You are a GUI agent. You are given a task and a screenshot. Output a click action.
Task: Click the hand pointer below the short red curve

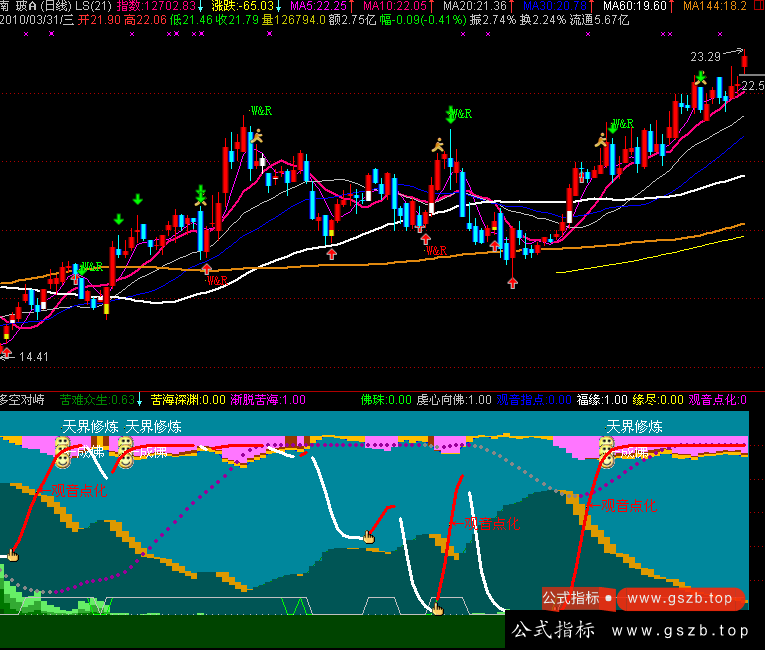tap(368, 537)
